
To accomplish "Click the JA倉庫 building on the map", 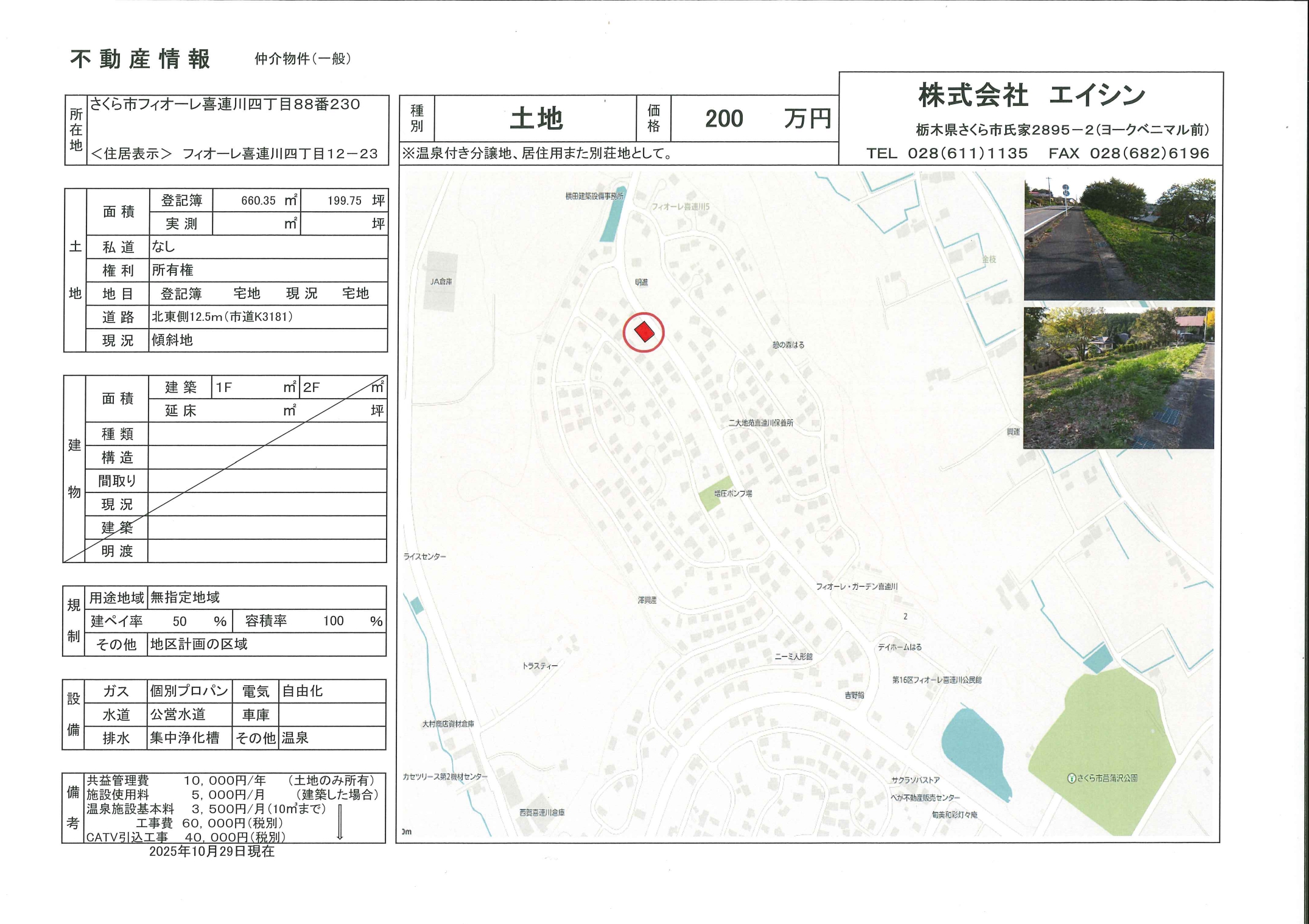I will [x=442, y=281].
